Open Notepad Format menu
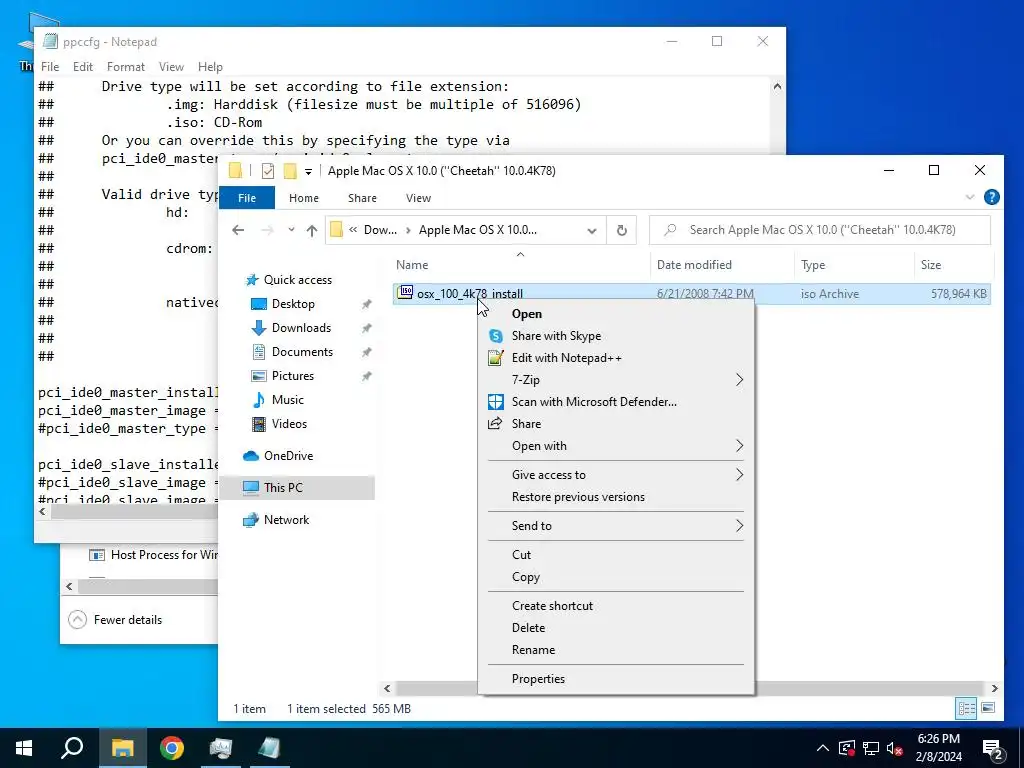This screenshot has height=768, width=1024. (125, 67)
